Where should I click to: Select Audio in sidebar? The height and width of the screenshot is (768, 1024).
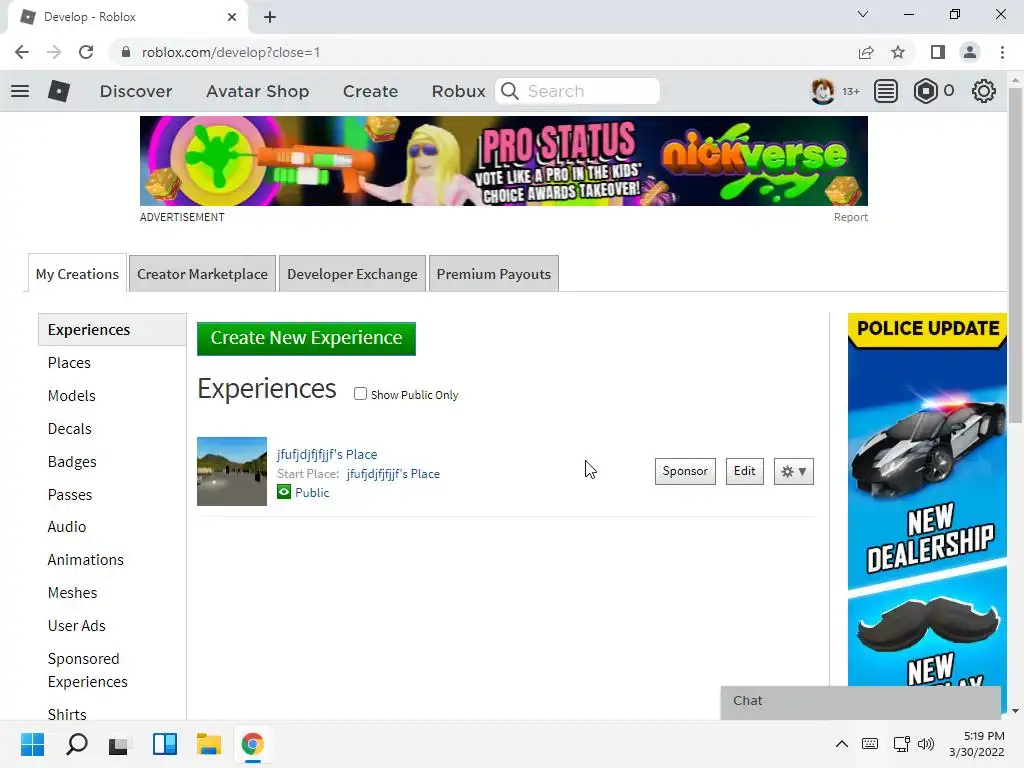67,527
